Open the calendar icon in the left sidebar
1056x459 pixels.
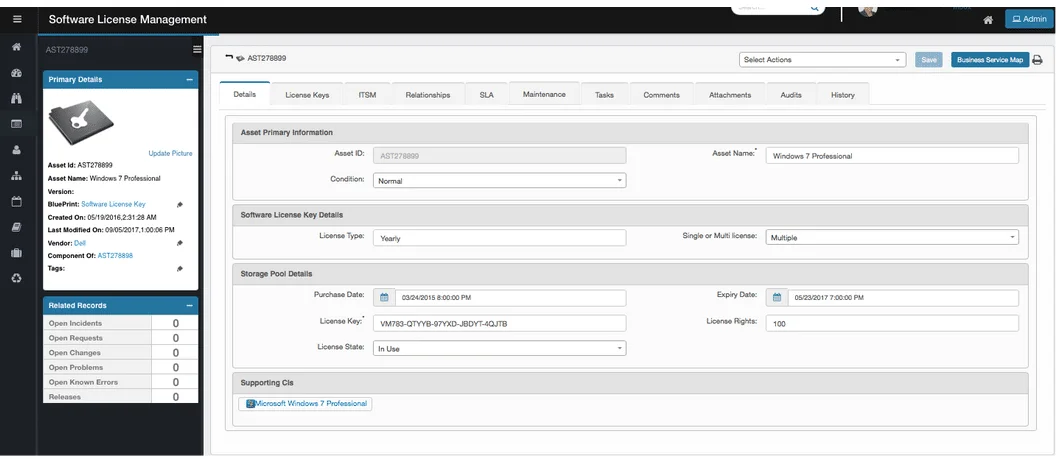[x=16, y=201]
